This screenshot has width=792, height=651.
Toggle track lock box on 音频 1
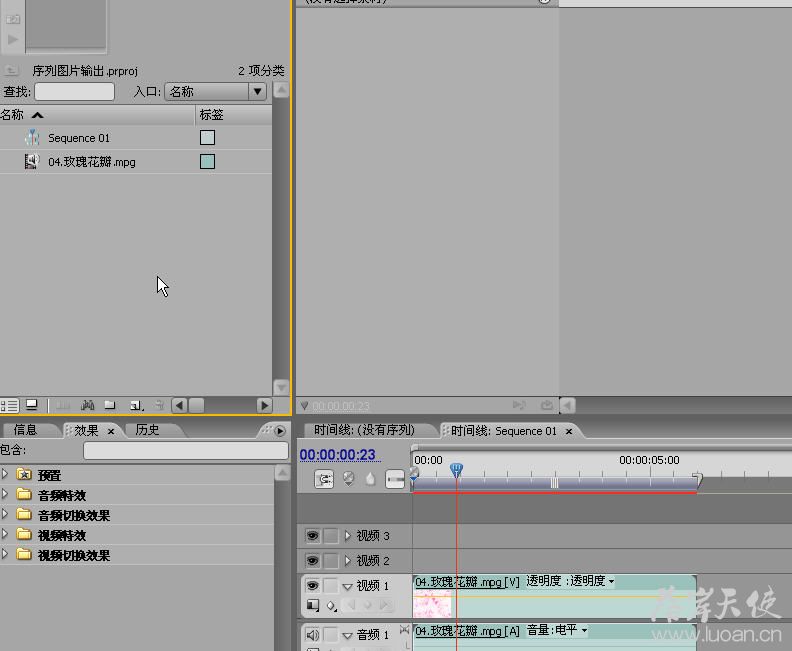(x=330, y=635)
